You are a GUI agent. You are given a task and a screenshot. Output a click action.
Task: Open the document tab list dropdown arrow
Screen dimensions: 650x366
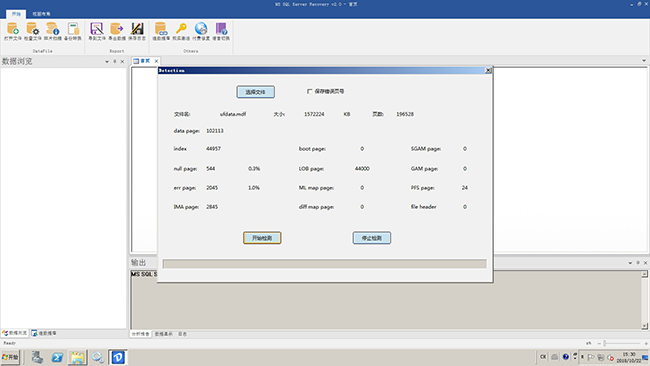pos(644,61)
